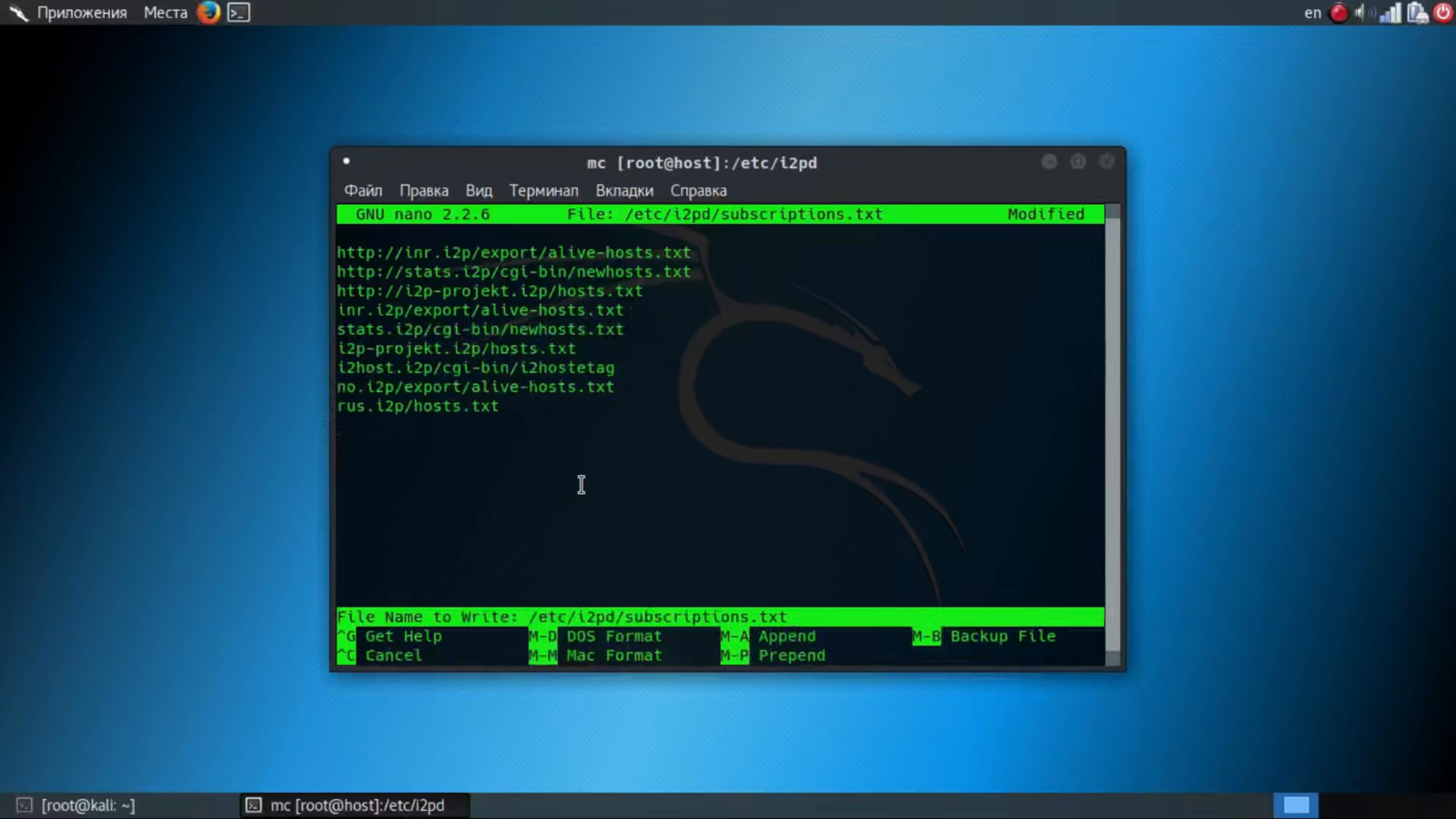Open the Терминал menu

(543, 190)
